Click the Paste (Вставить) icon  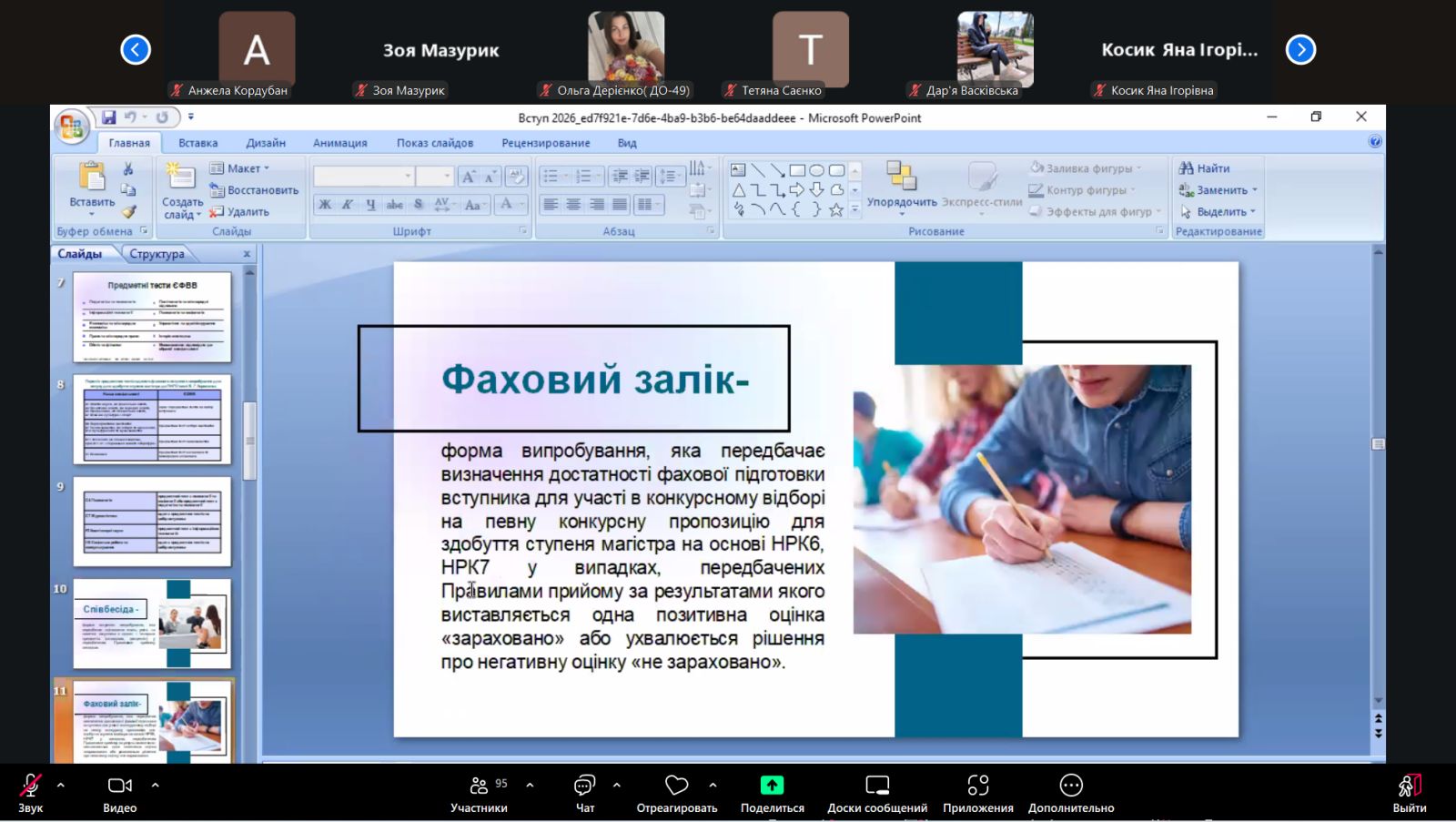point(92,178)
